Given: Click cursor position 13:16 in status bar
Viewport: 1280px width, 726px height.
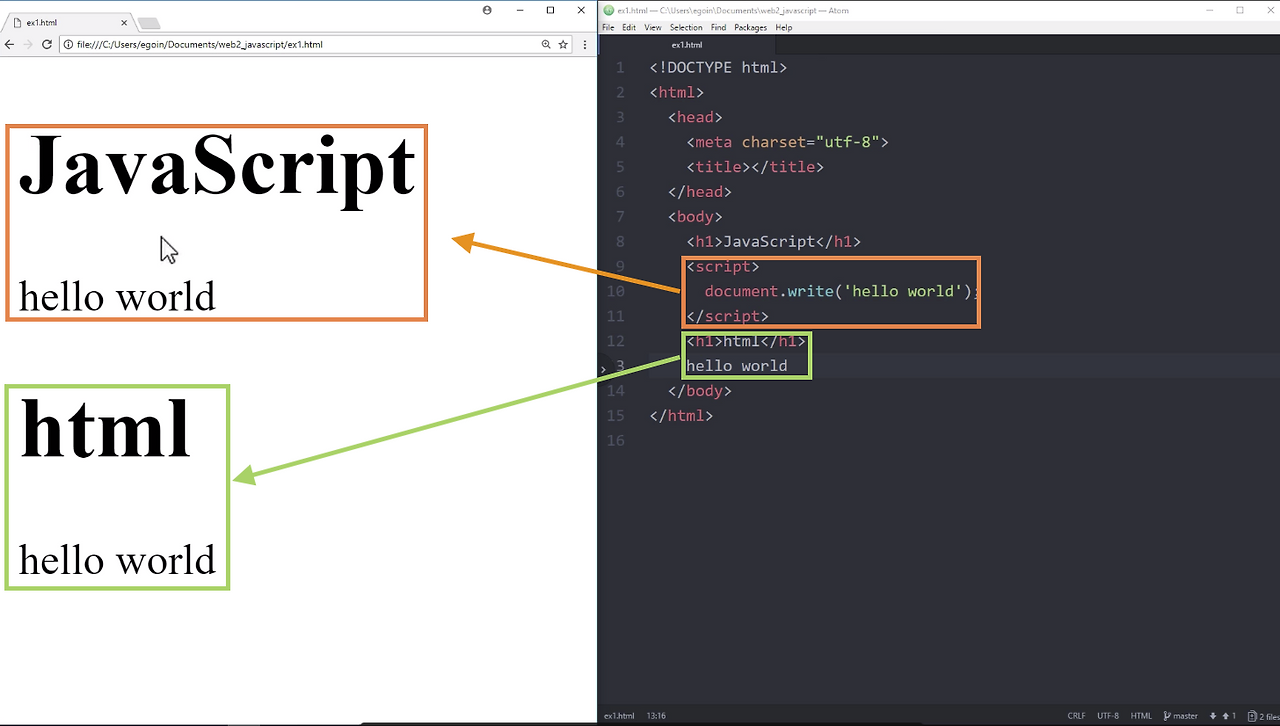Looking at the screenshot, I should pos(656,716).
